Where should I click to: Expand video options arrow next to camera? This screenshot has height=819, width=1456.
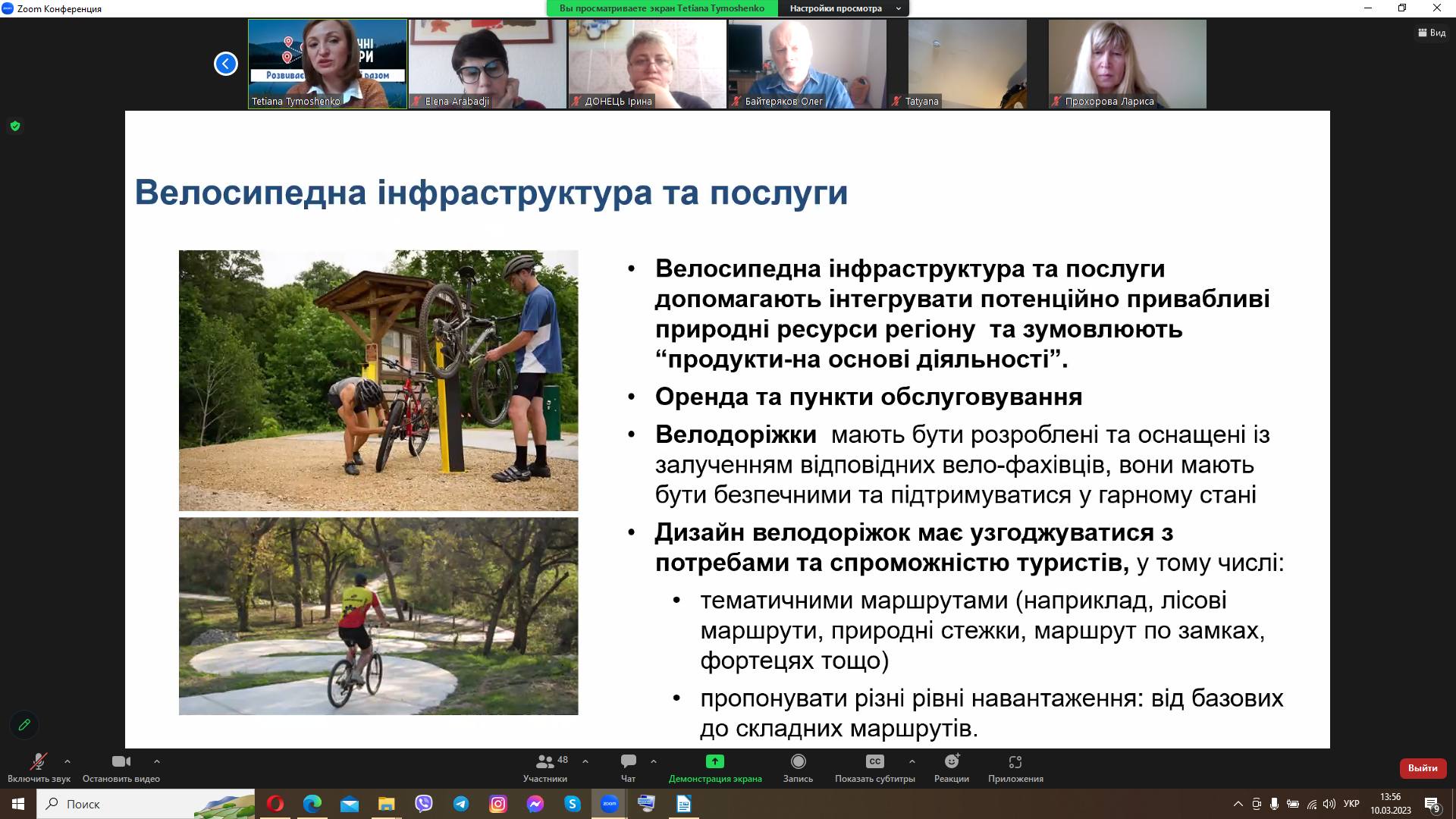coord(157,761)
